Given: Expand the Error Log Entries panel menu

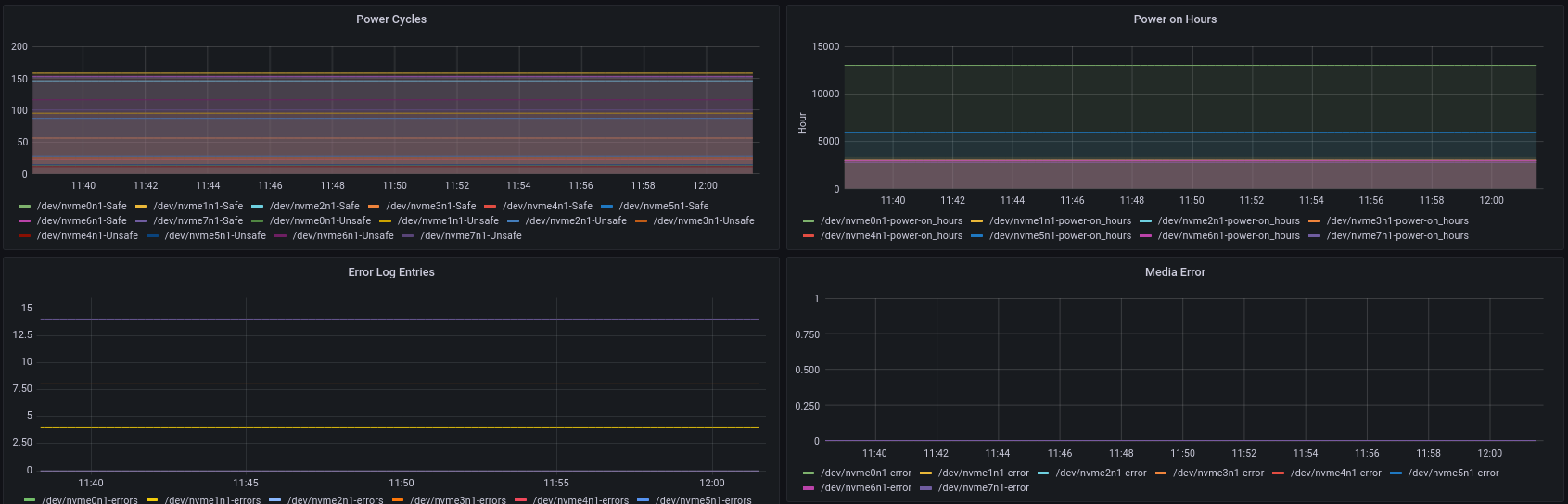Looking at the screenshot, I should pyautogui.click(x=391, y=272).
